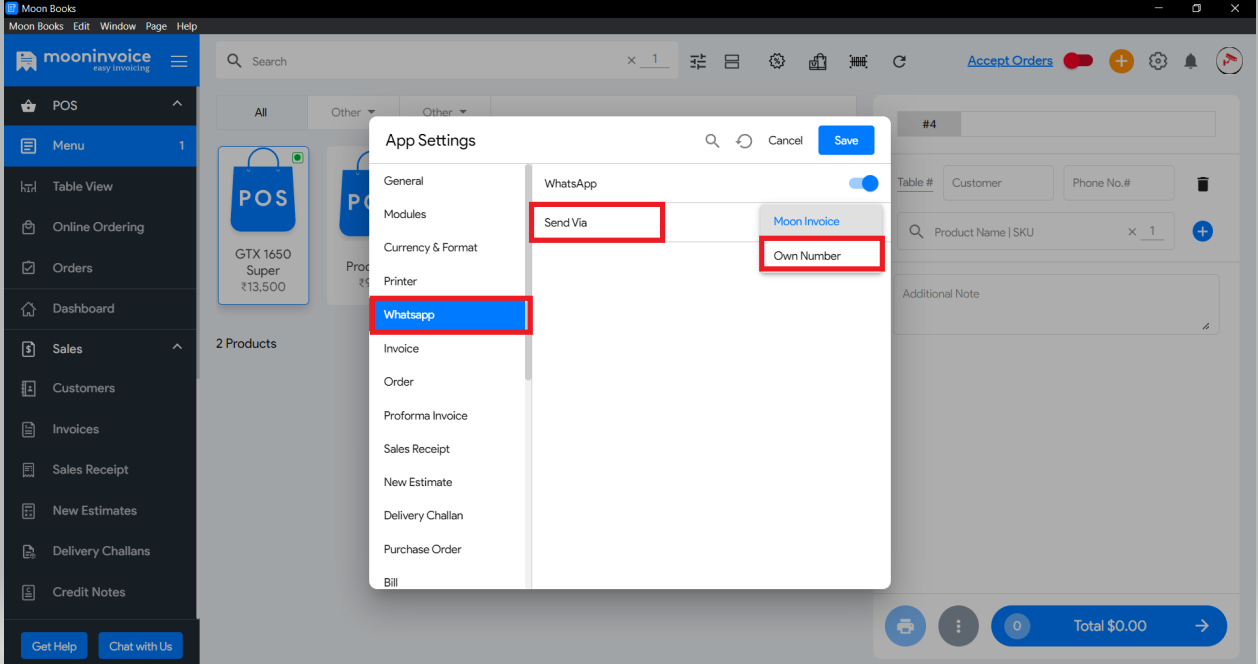Open Customers in the sidebar
Screen dimensions: 1258x664
[100, 388]
